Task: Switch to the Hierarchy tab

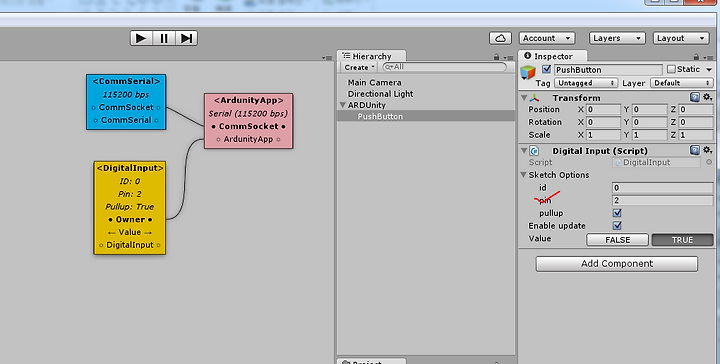Action: (x=371, y=56)
